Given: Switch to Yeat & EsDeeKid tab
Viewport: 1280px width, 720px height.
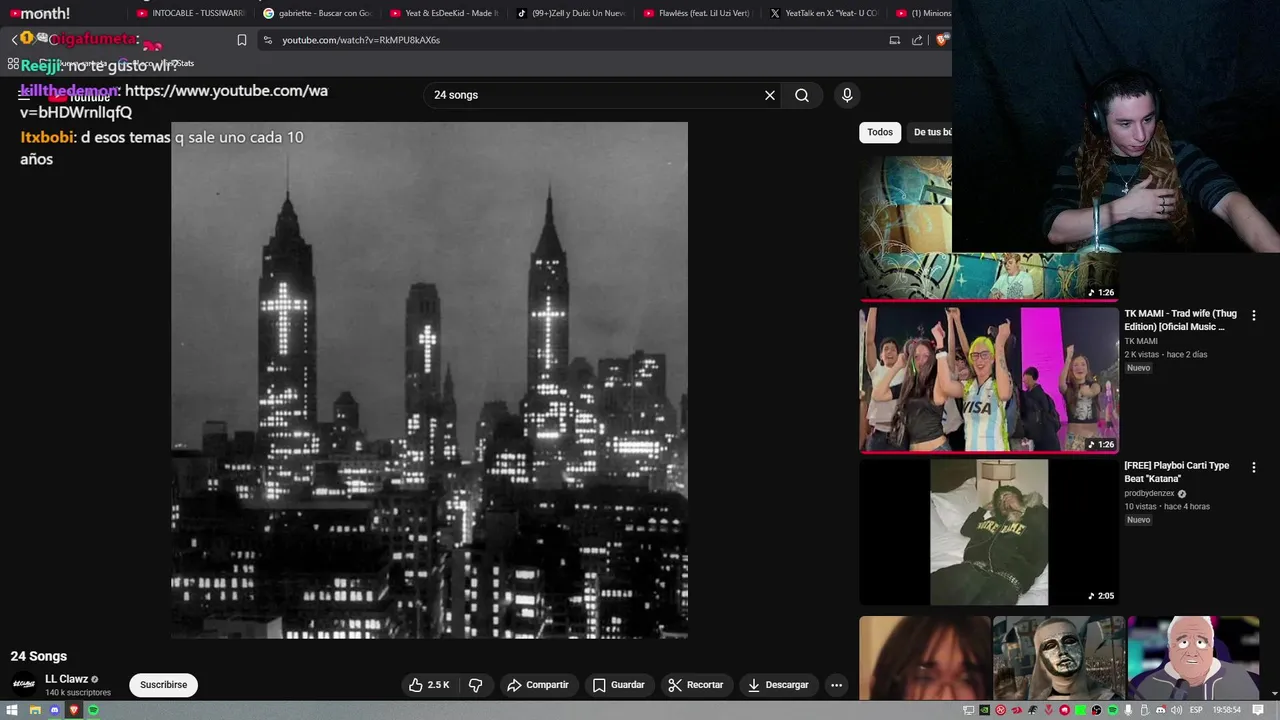Looking at the screenshot, I should click(x=444, y=13).
